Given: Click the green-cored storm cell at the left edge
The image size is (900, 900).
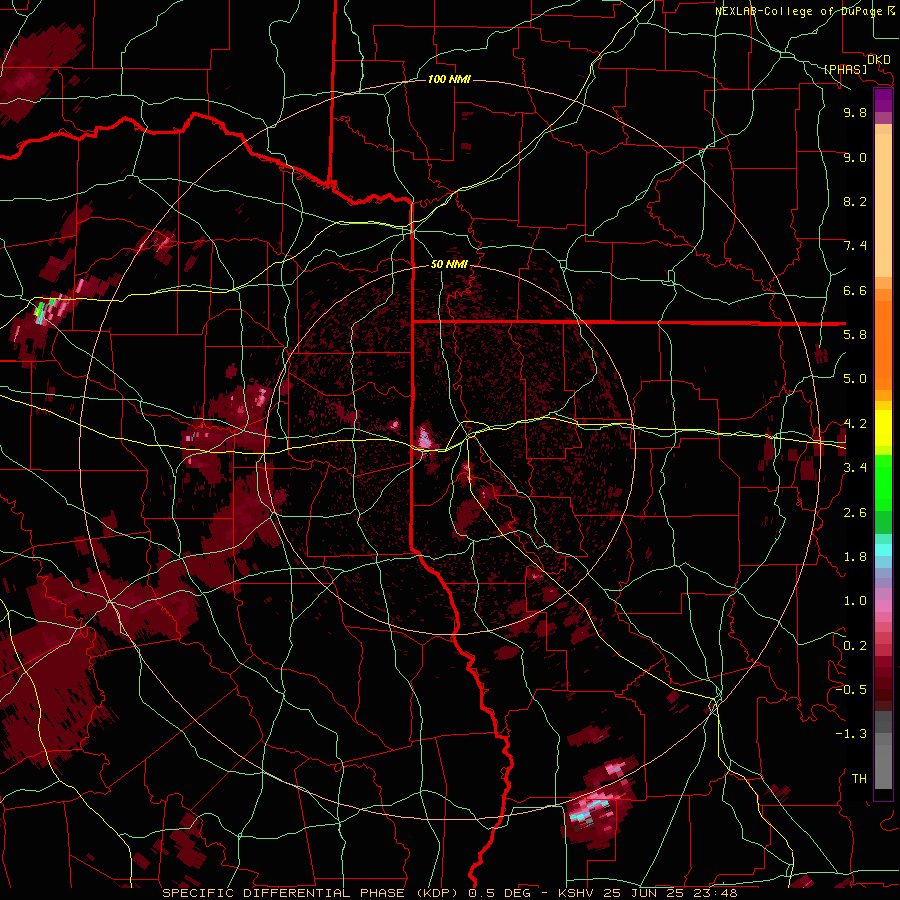Looking at the screenshot, I should pyautogui.click(x=43, y=309).
